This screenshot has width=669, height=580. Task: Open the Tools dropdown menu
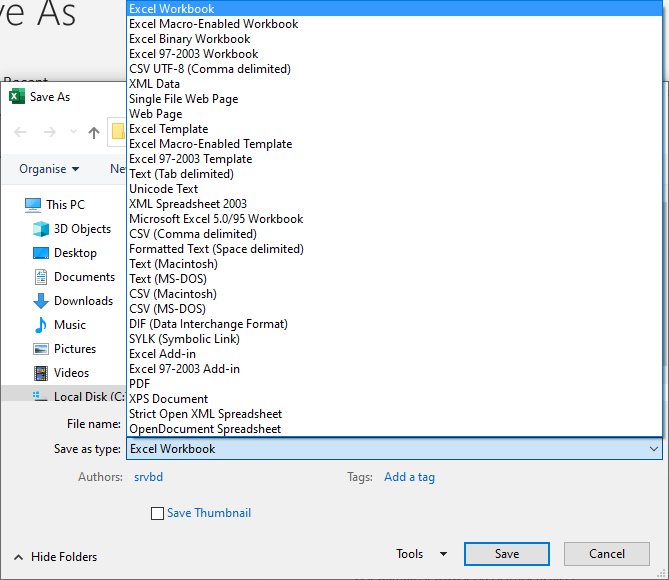click(422, 554)
